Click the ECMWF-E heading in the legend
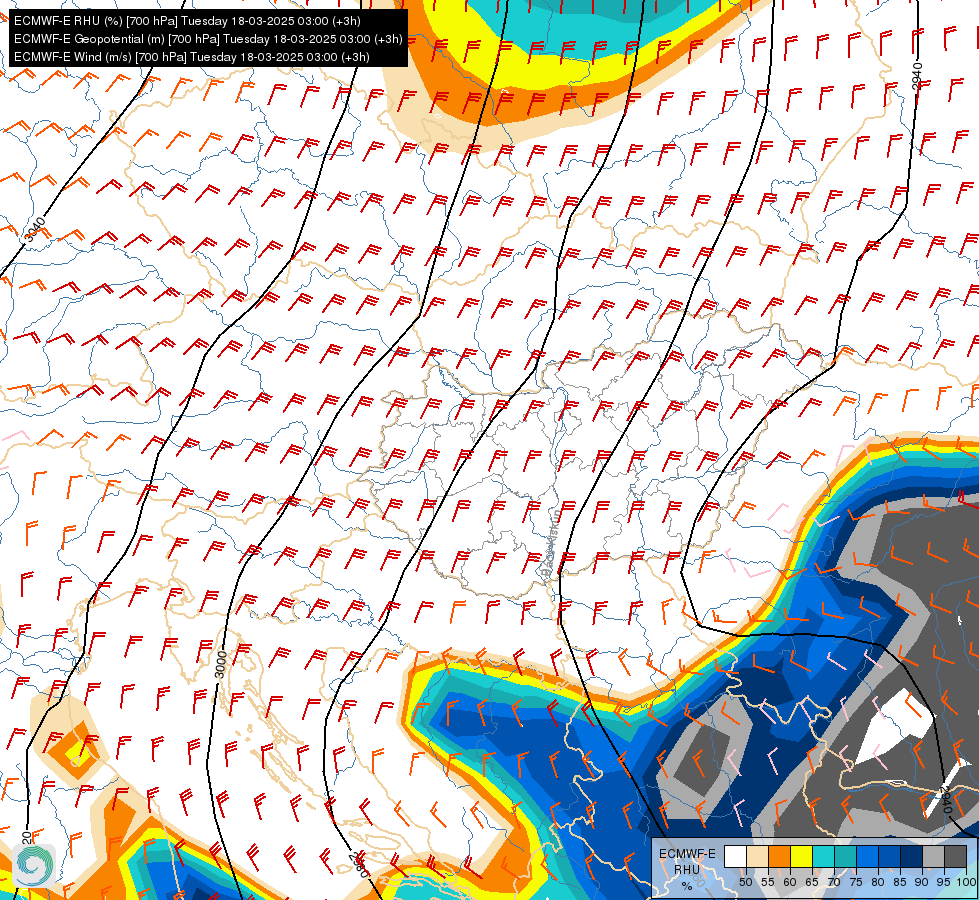979x900 pixels. [687, 854]
